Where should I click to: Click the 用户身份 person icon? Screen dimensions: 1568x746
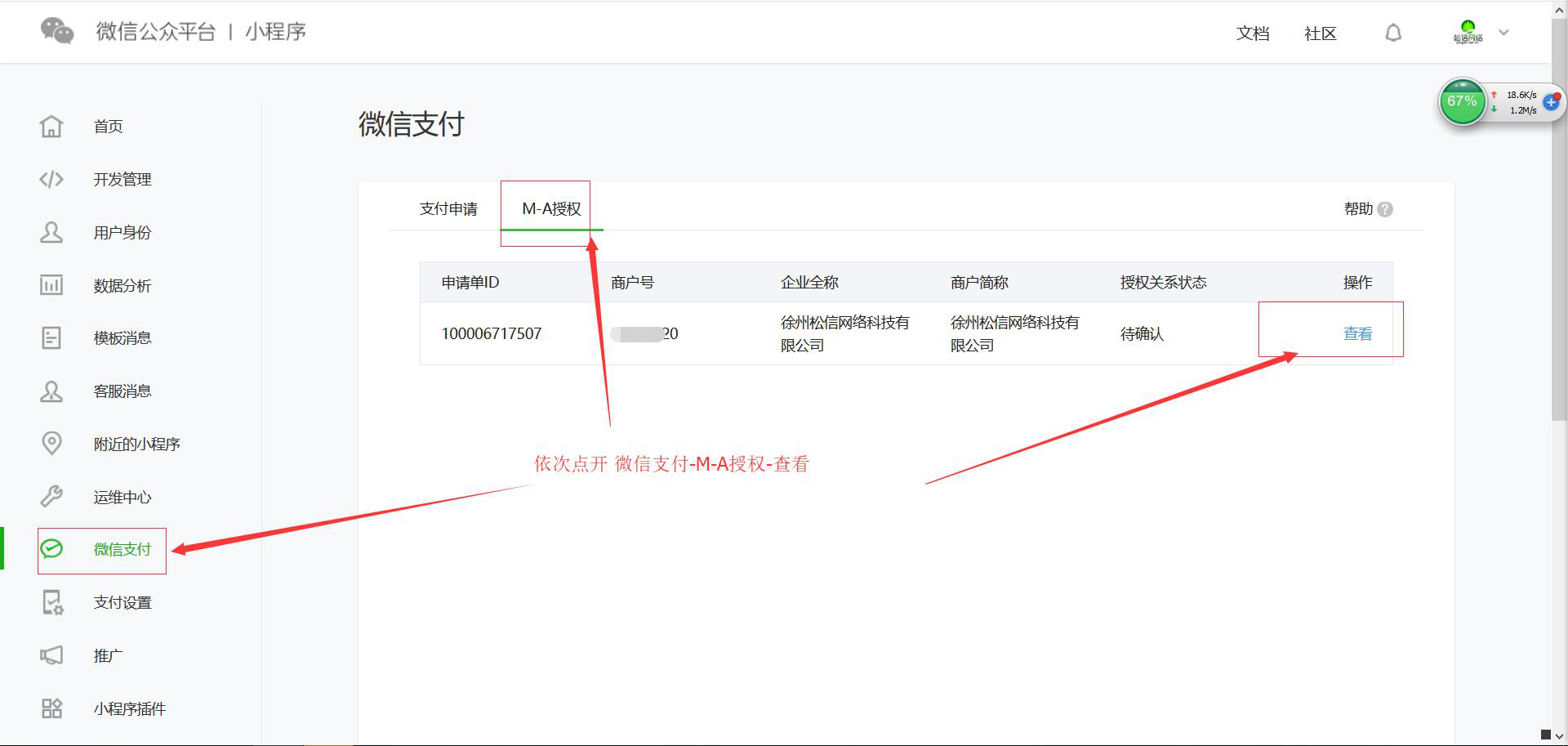51,232
